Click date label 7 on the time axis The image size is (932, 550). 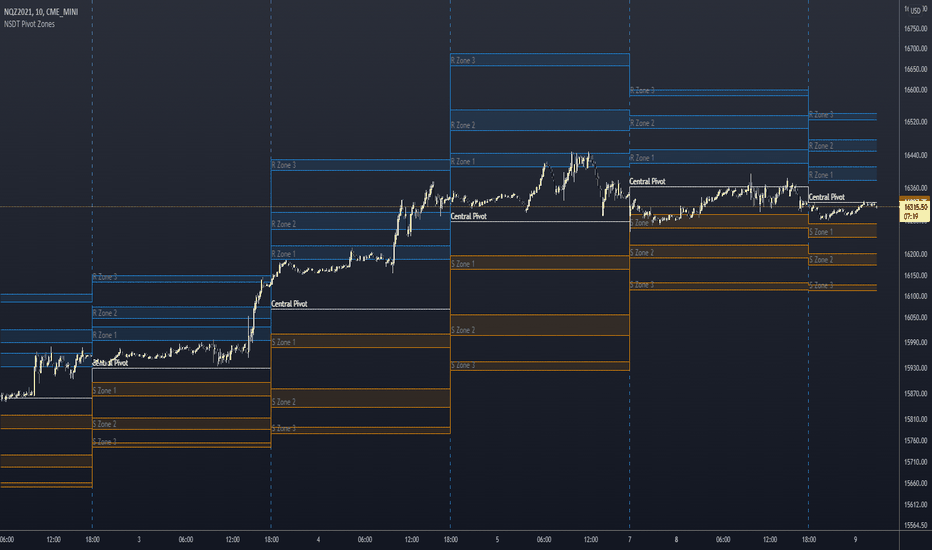629,540
